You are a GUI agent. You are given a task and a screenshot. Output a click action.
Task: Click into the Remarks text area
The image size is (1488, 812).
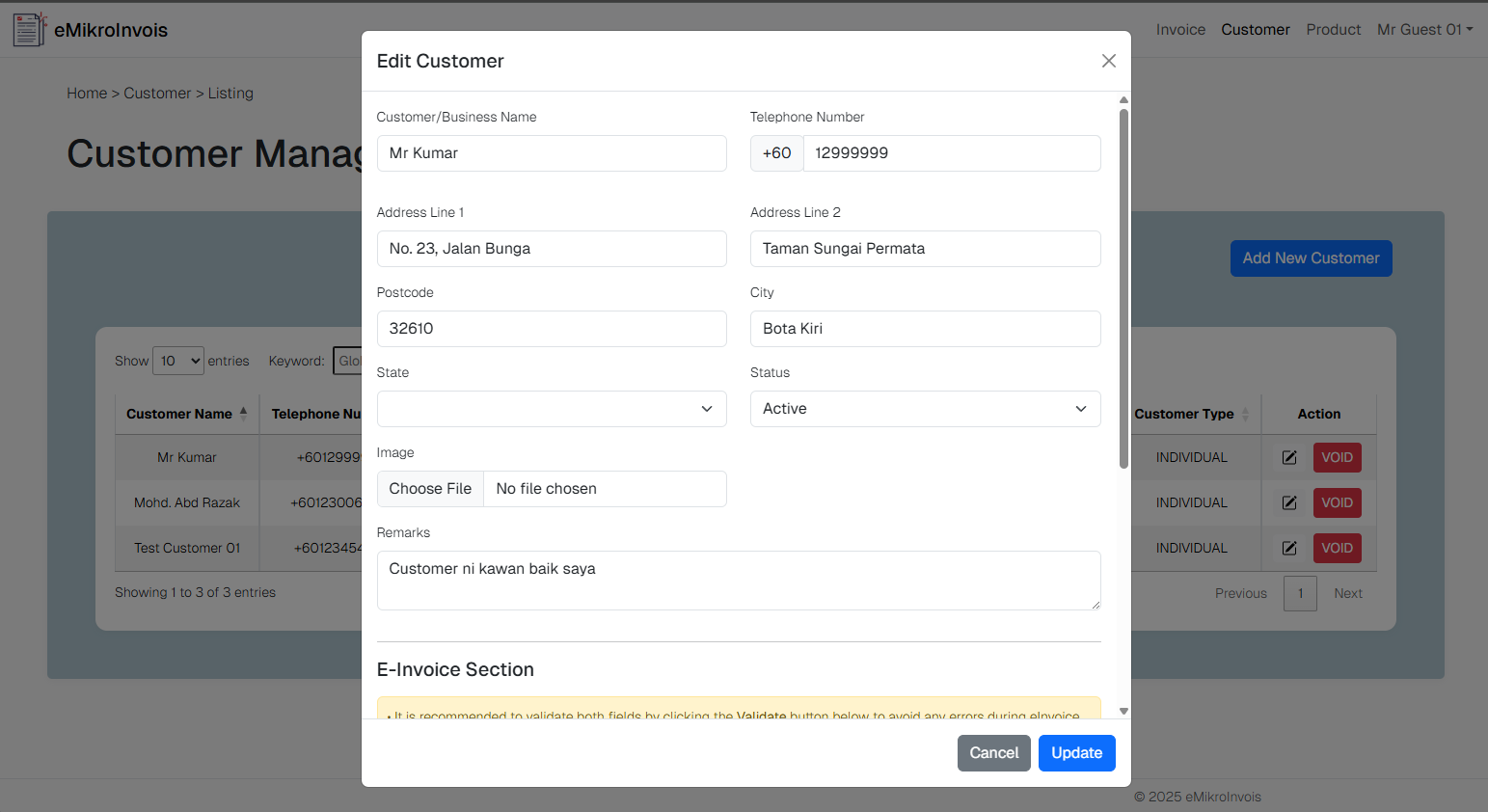[738, 580]
